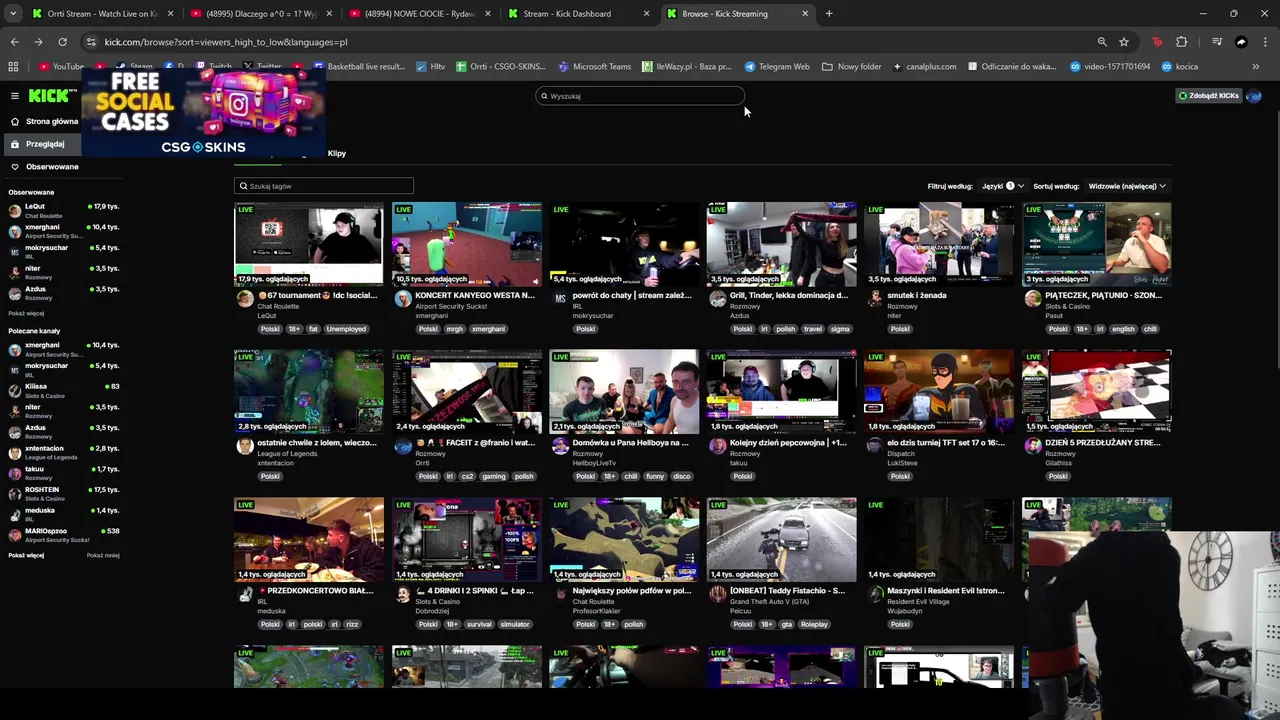
Task: Click the simulator tag under Dobrodziej stream
Action: point(514,624)
